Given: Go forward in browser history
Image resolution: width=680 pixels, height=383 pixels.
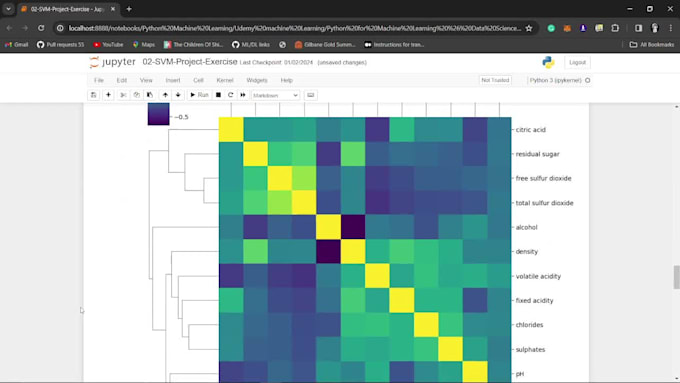Looking at the screenshot, I should (x=25, y=28).
